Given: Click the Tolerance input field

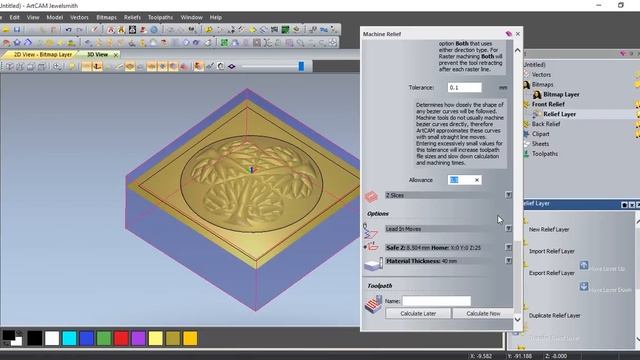Looking at the screenshot, I should tap(464, 87).
